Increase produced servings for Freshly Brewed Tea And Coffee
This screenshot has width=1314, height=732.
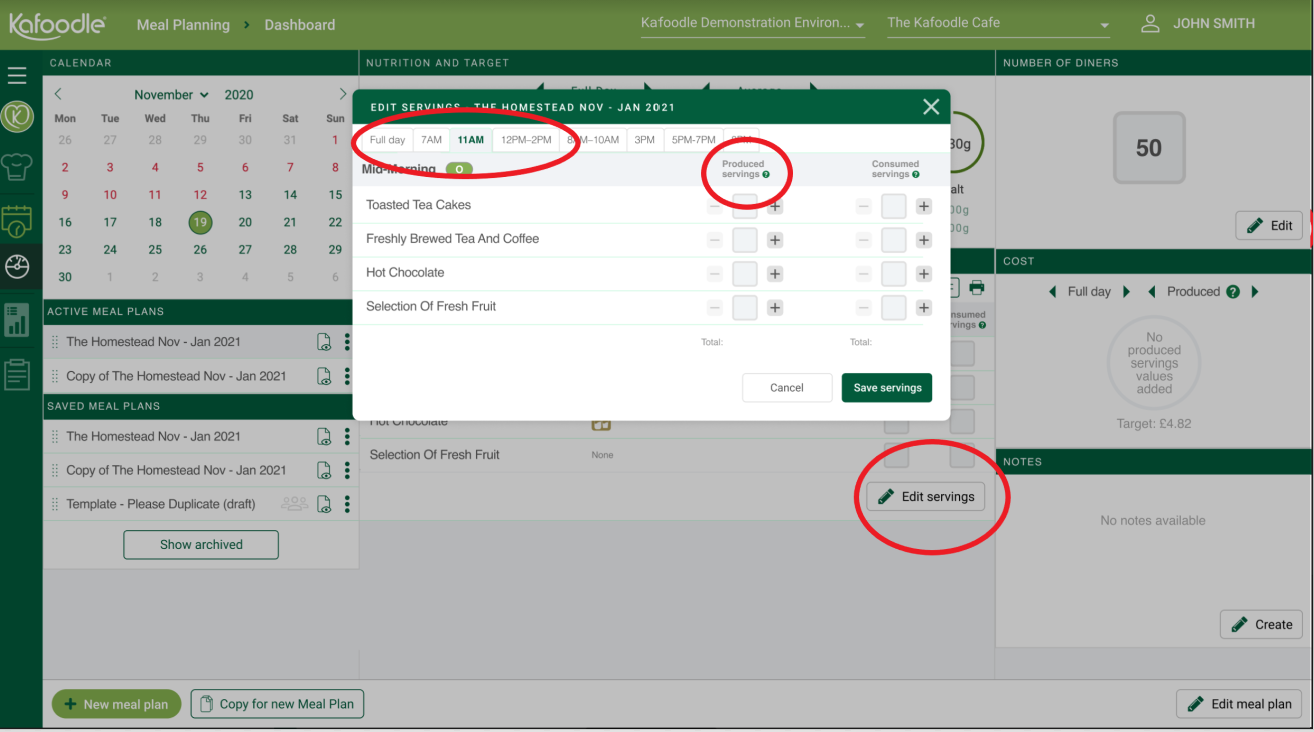point(775,240)
